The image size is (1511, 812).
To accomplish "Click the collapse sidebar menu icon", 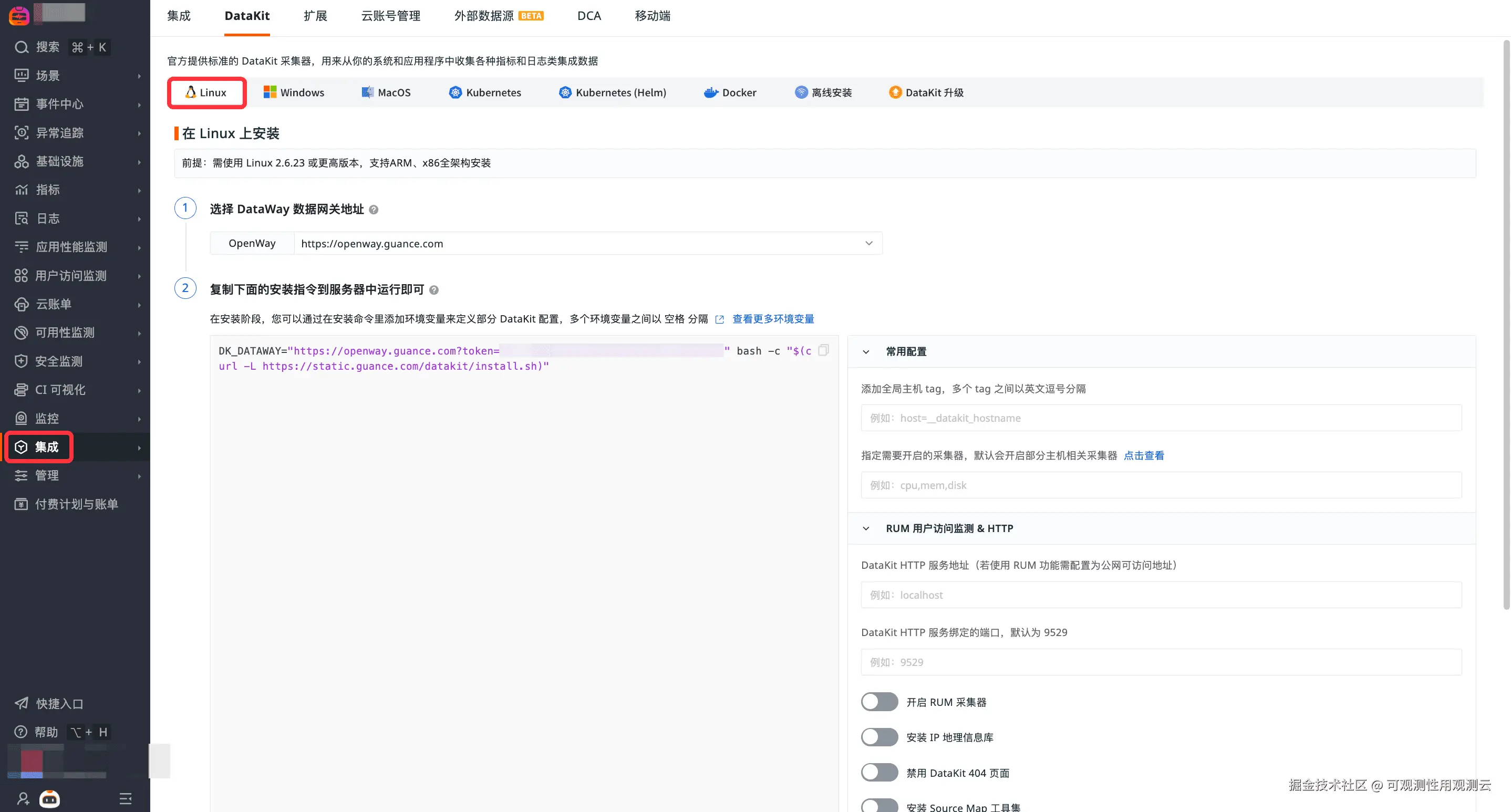I will click(126, 798).
